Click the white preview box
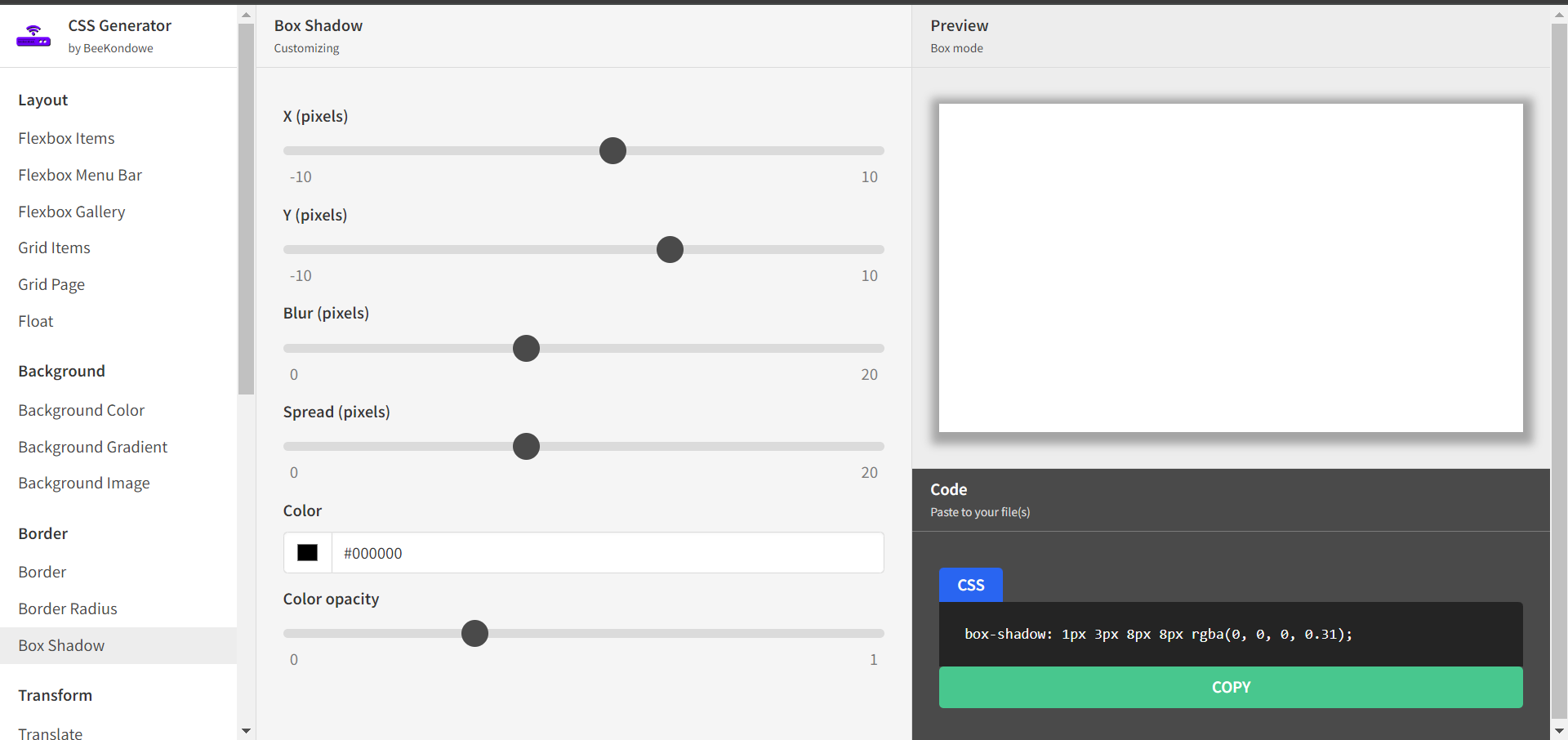The width and height of the screenshot is (1568, 740). click(x=1230, y=267)
